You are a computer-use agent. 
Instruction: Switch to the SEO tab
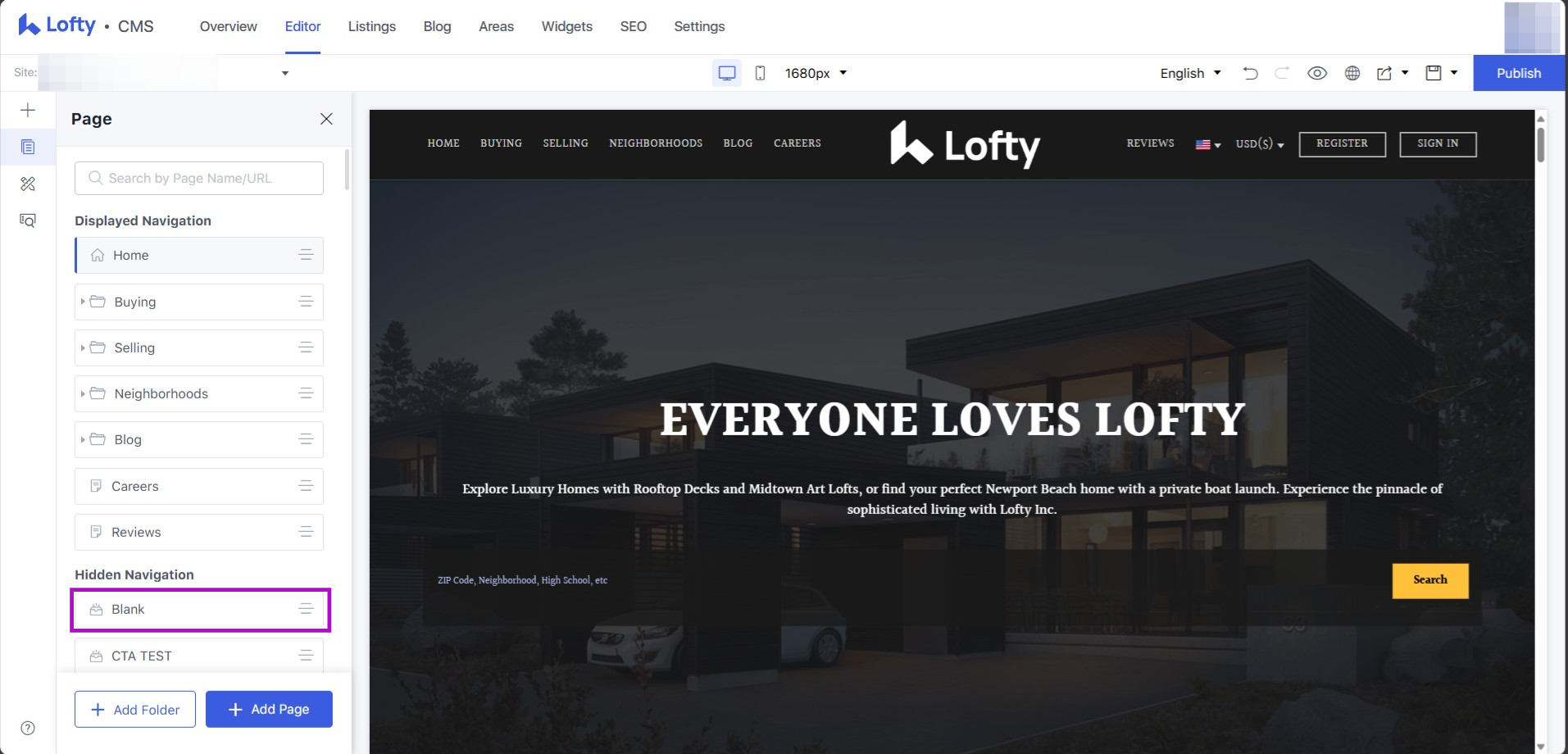632,26
